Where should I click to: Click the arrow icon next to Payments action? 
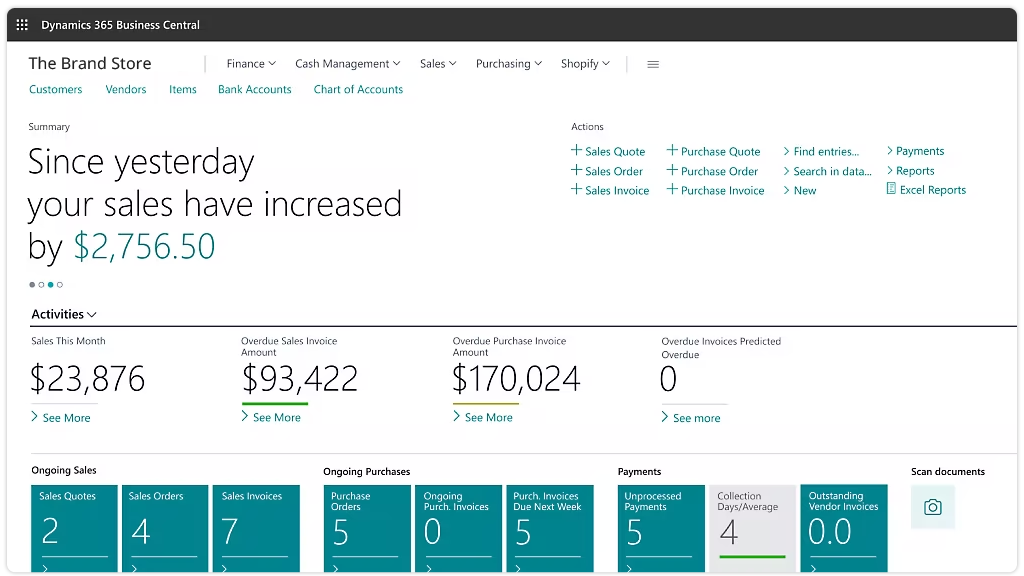click(x=889, y=151)
